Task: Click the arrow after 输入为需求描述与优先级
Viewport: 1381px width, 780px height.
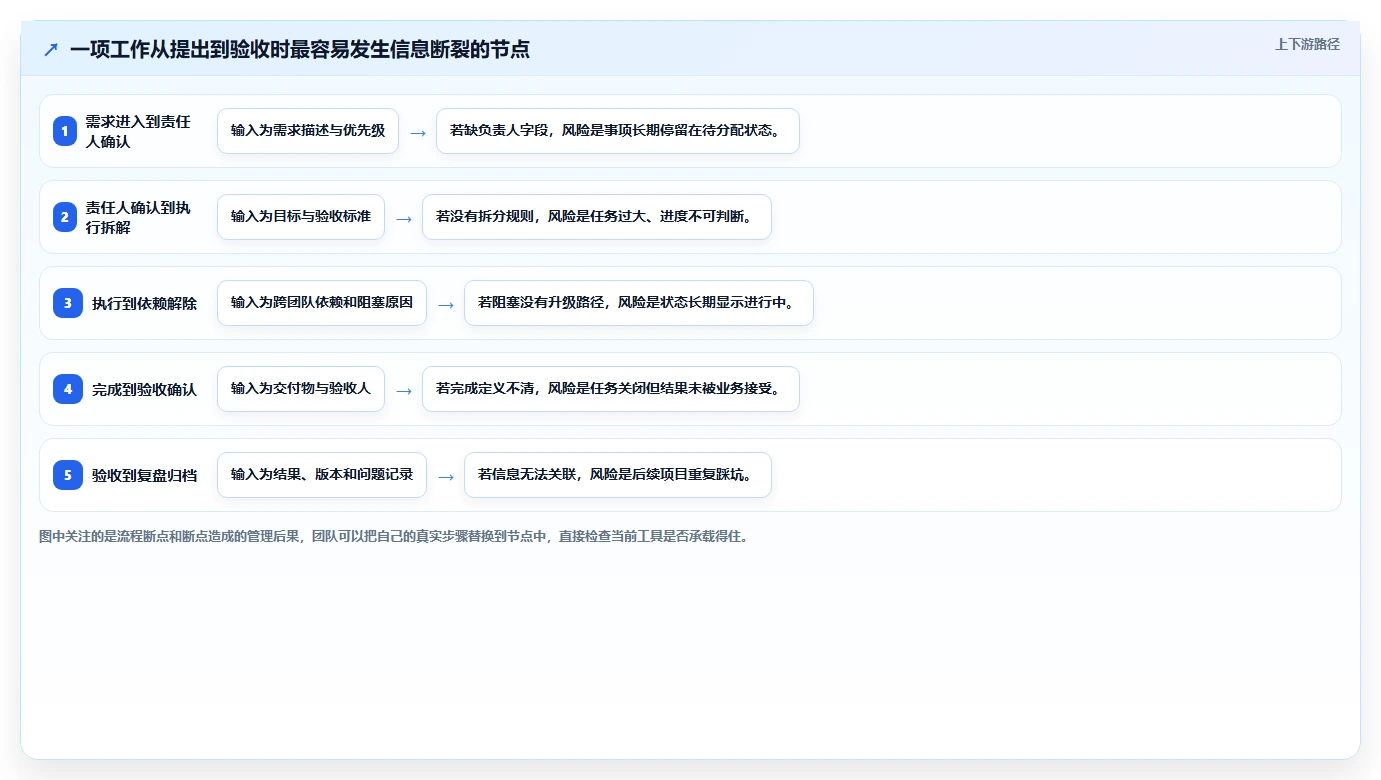Action: [x=418, y=133]
